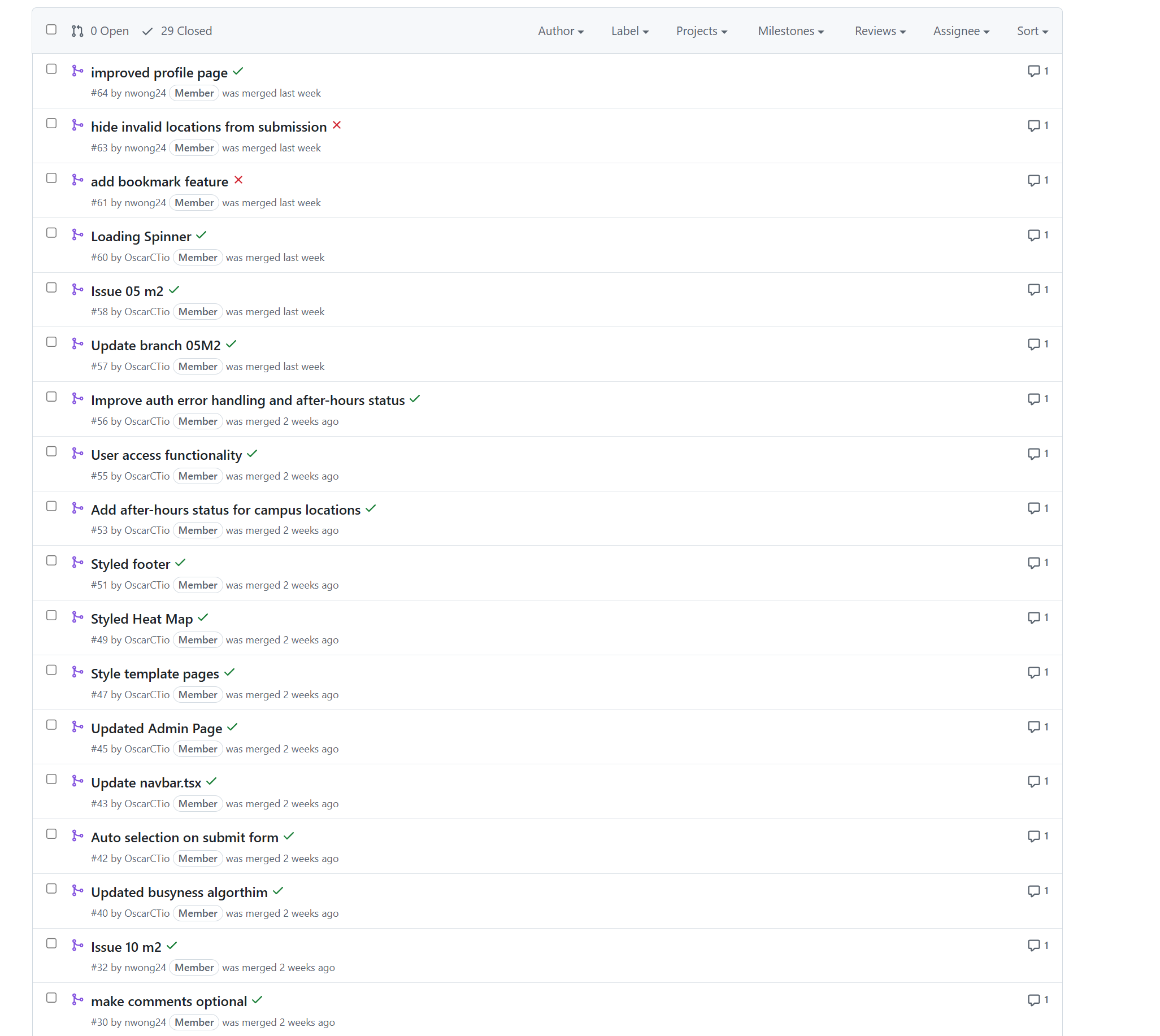
Task: Click check status beside make comments optional
Action: (258, 1000)
